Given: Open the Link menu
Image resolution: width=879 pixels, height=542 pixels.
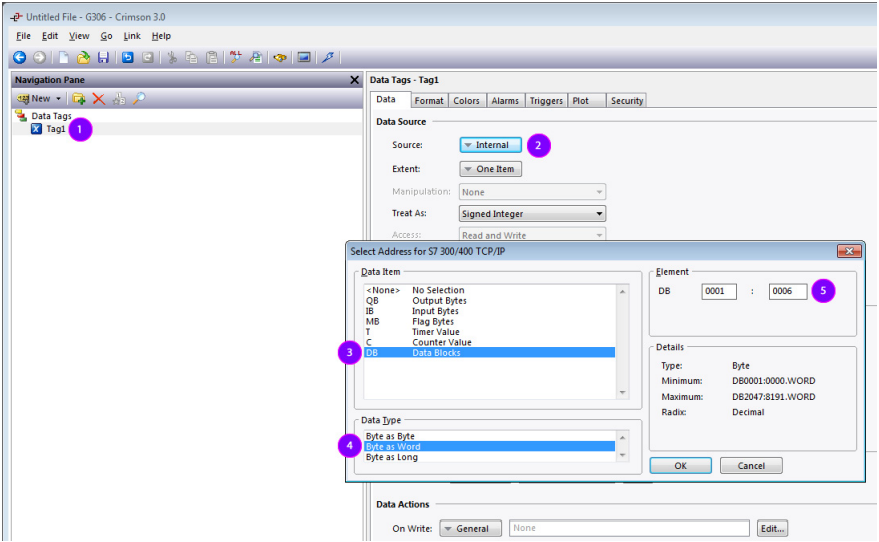Looking at the screenshot, I should pos(132,36).
